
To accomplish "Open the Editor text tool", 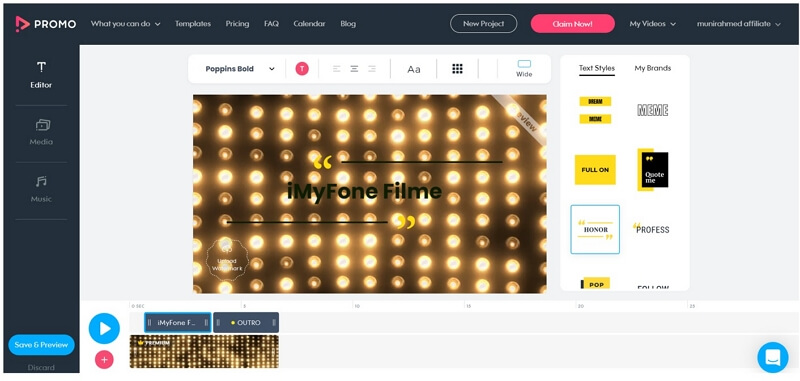I will click(41, 75).
